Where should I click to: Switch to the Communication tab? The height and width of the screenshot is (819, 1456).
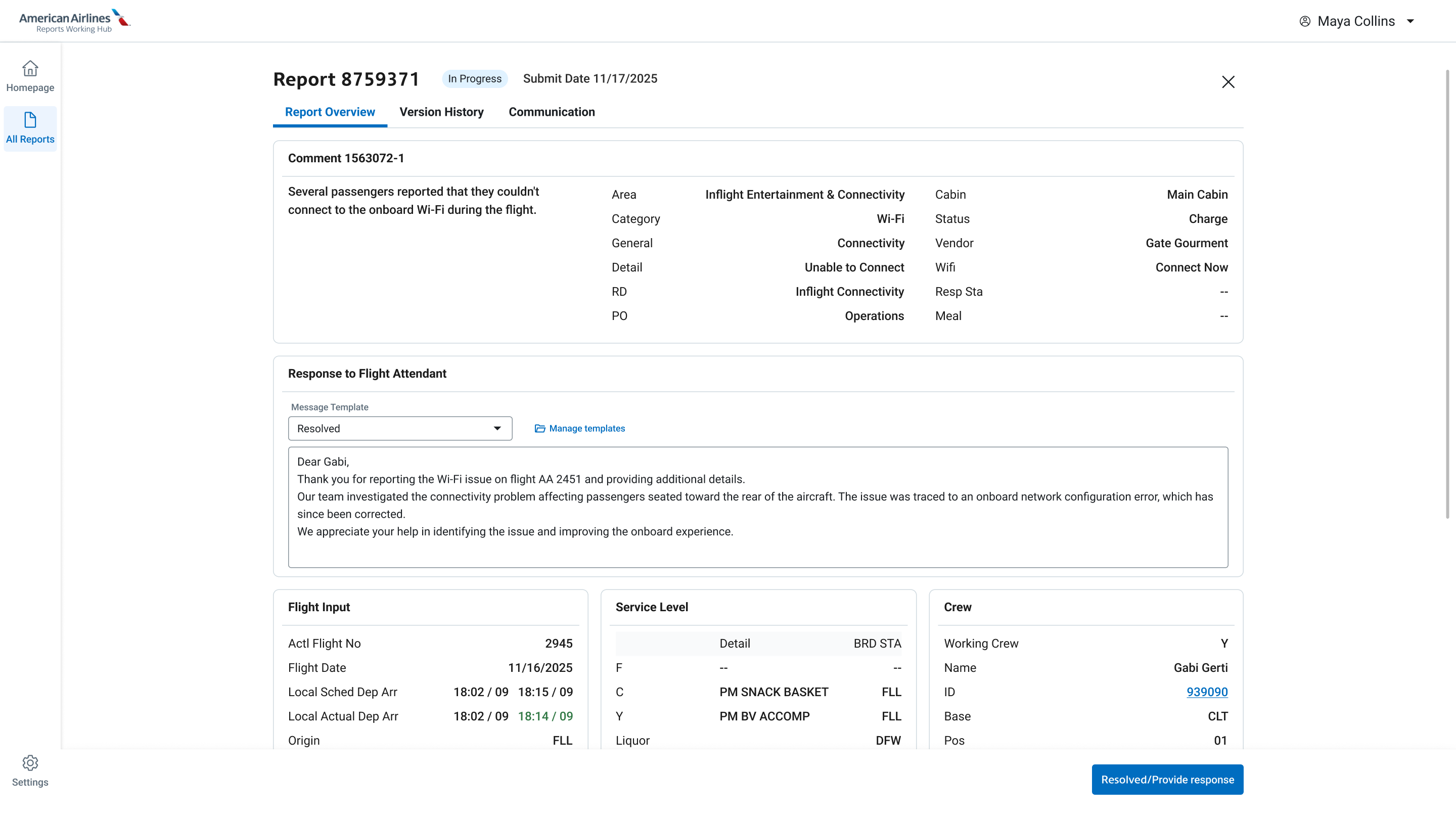pos(552,112)
